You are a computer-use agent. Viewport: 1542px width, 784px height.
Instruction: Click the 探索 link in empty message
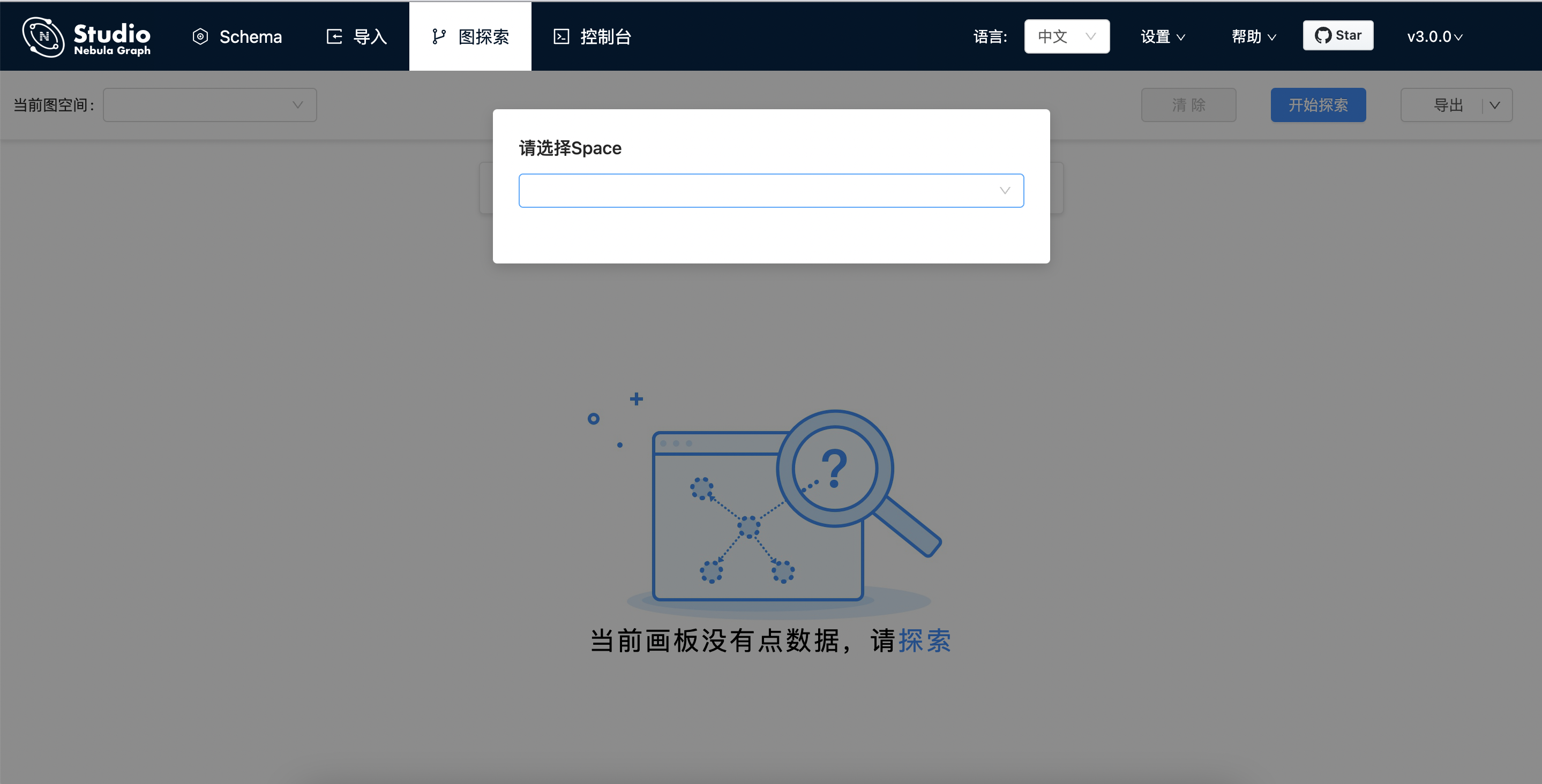[x=924, y=640]
